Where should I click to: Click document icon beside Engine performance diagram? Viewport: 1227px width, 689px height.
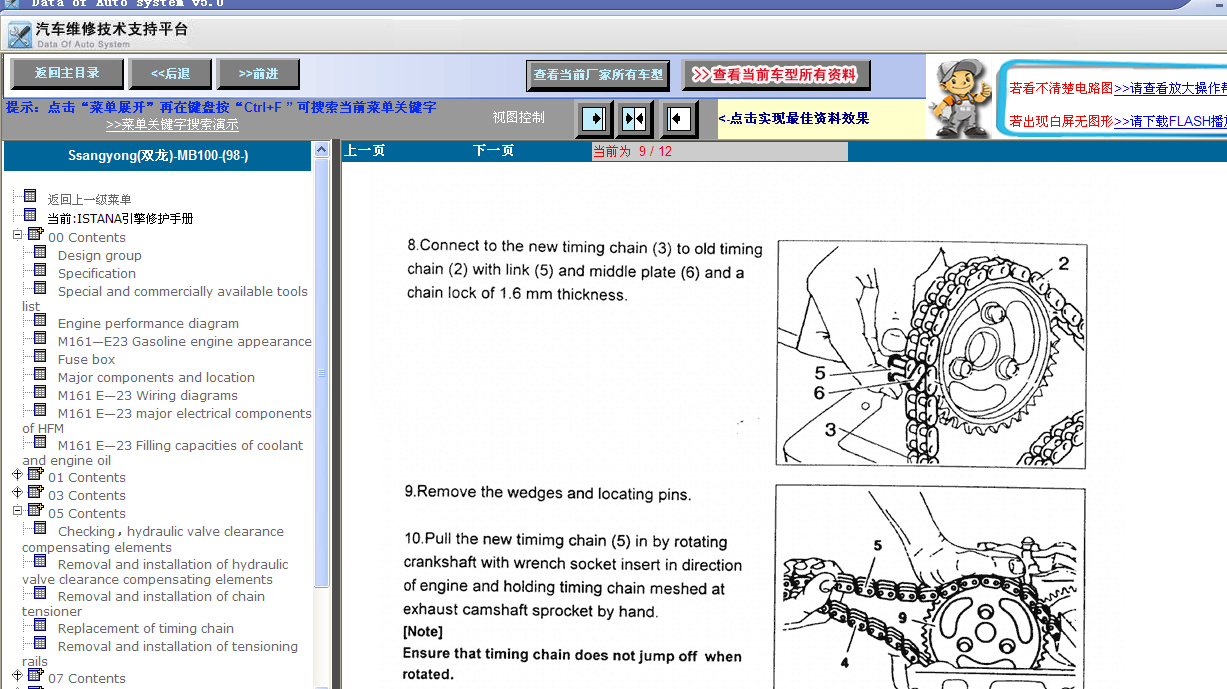pyautogui.click(x=40, y=321)
